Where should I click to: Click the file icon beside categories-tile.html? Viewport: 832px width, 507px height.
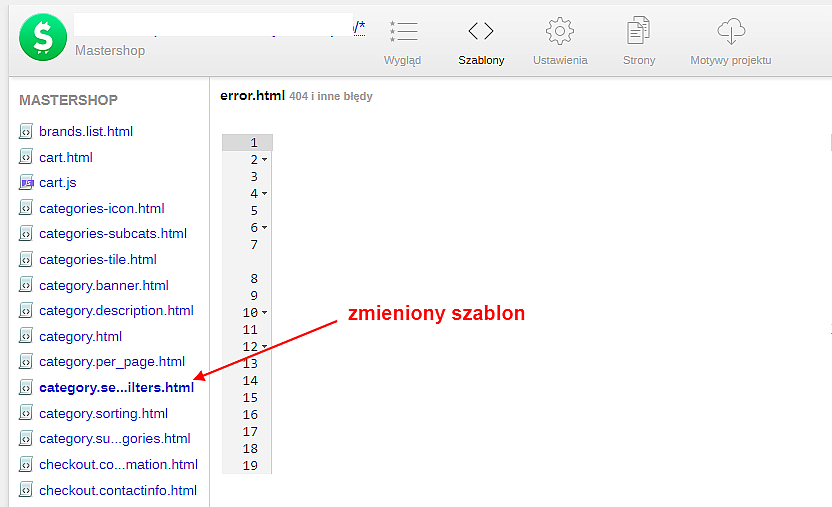point(25,259)
